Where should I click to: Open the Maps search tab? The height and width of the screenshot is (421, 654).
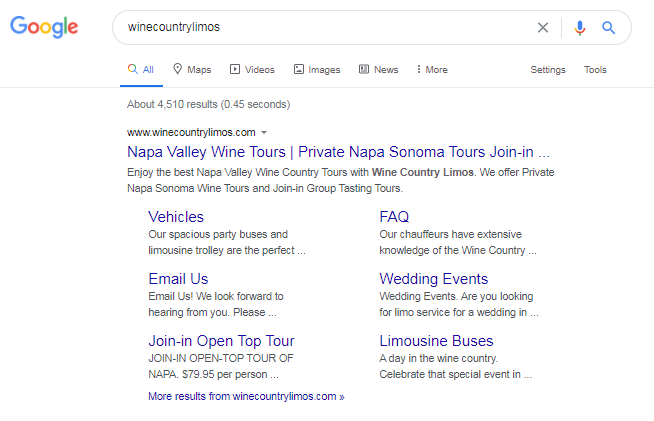point(192,70)
